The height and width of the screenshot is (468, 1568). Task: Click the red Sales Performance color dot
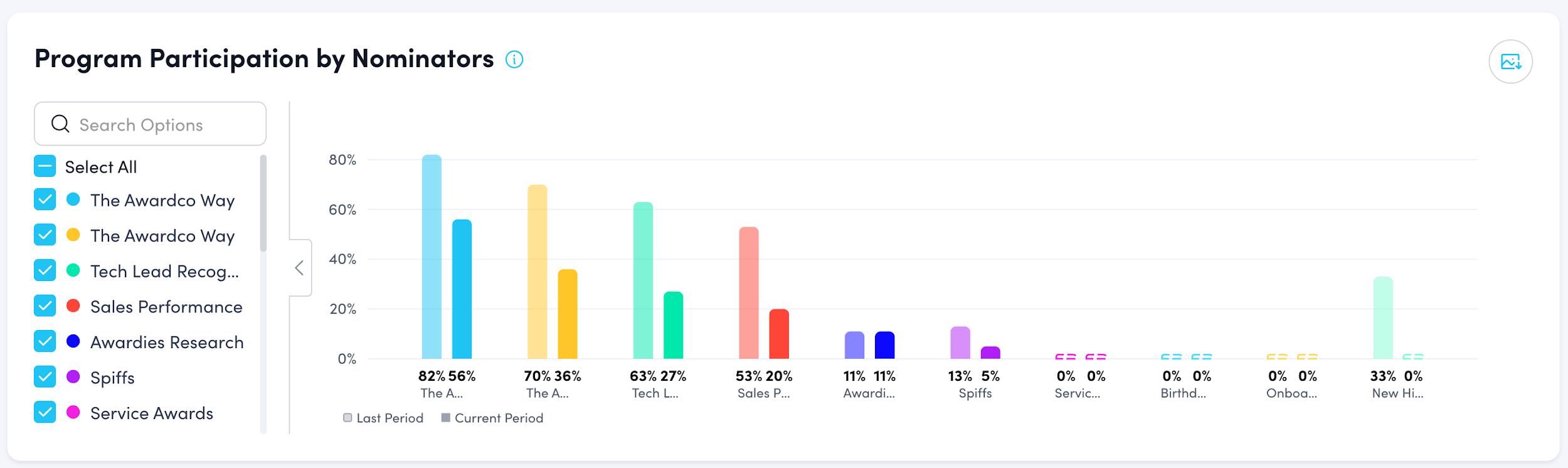coord(73,306)
